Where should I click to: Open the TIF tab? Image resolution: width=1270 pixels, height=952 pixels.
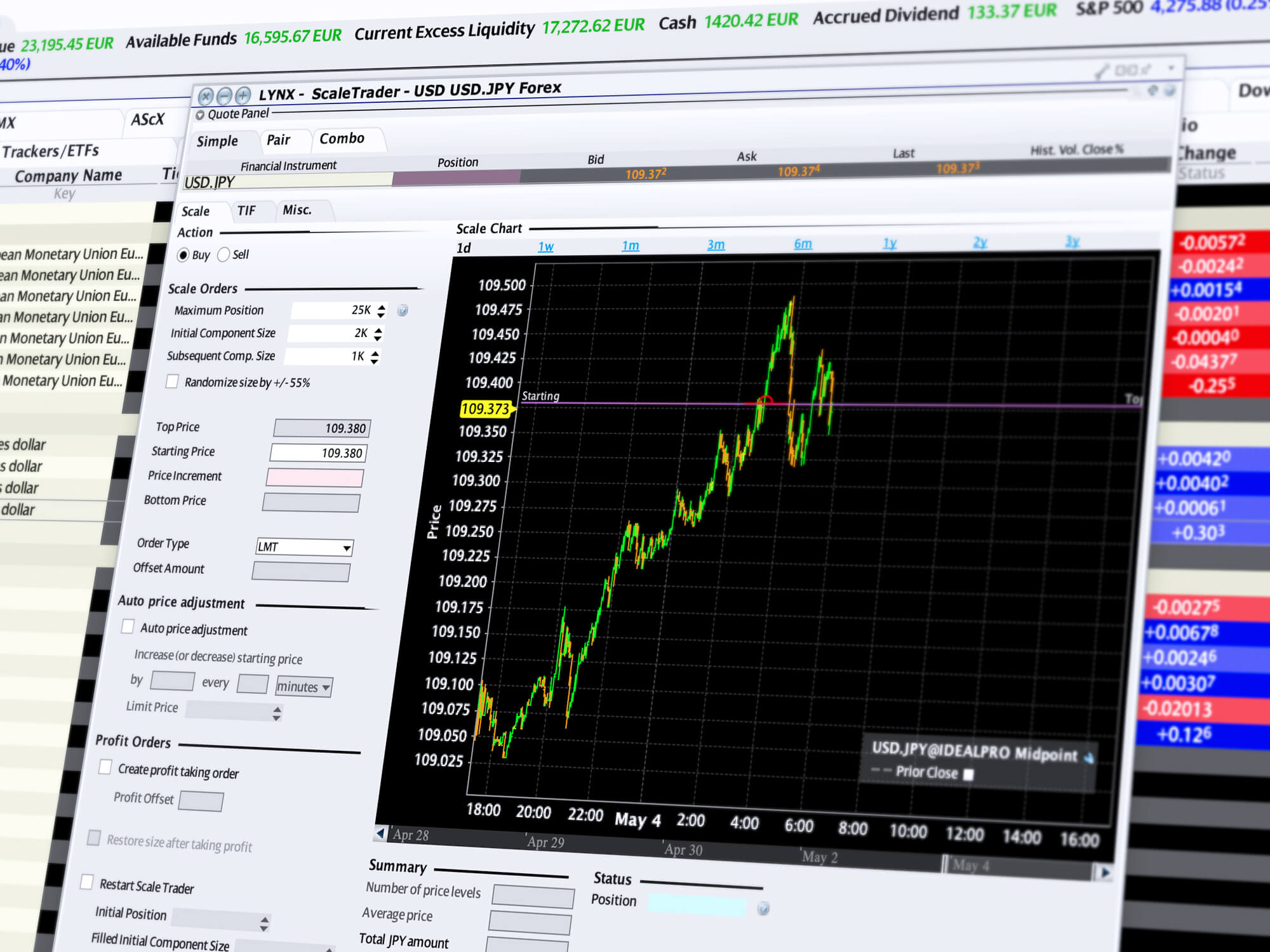pos(246,211)
